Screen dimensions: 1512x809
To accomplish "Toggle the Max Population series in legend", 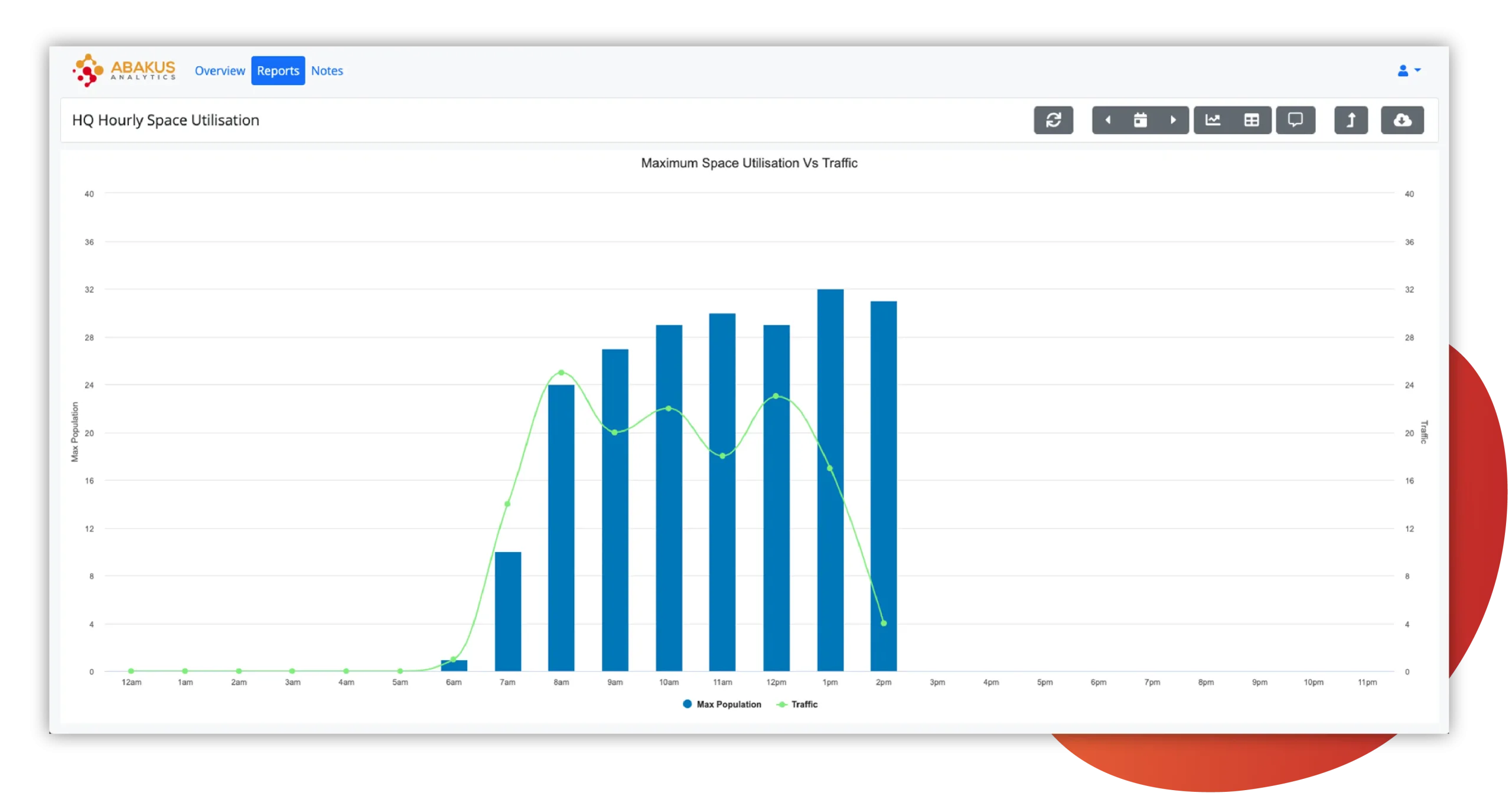I will coord(722,704).
